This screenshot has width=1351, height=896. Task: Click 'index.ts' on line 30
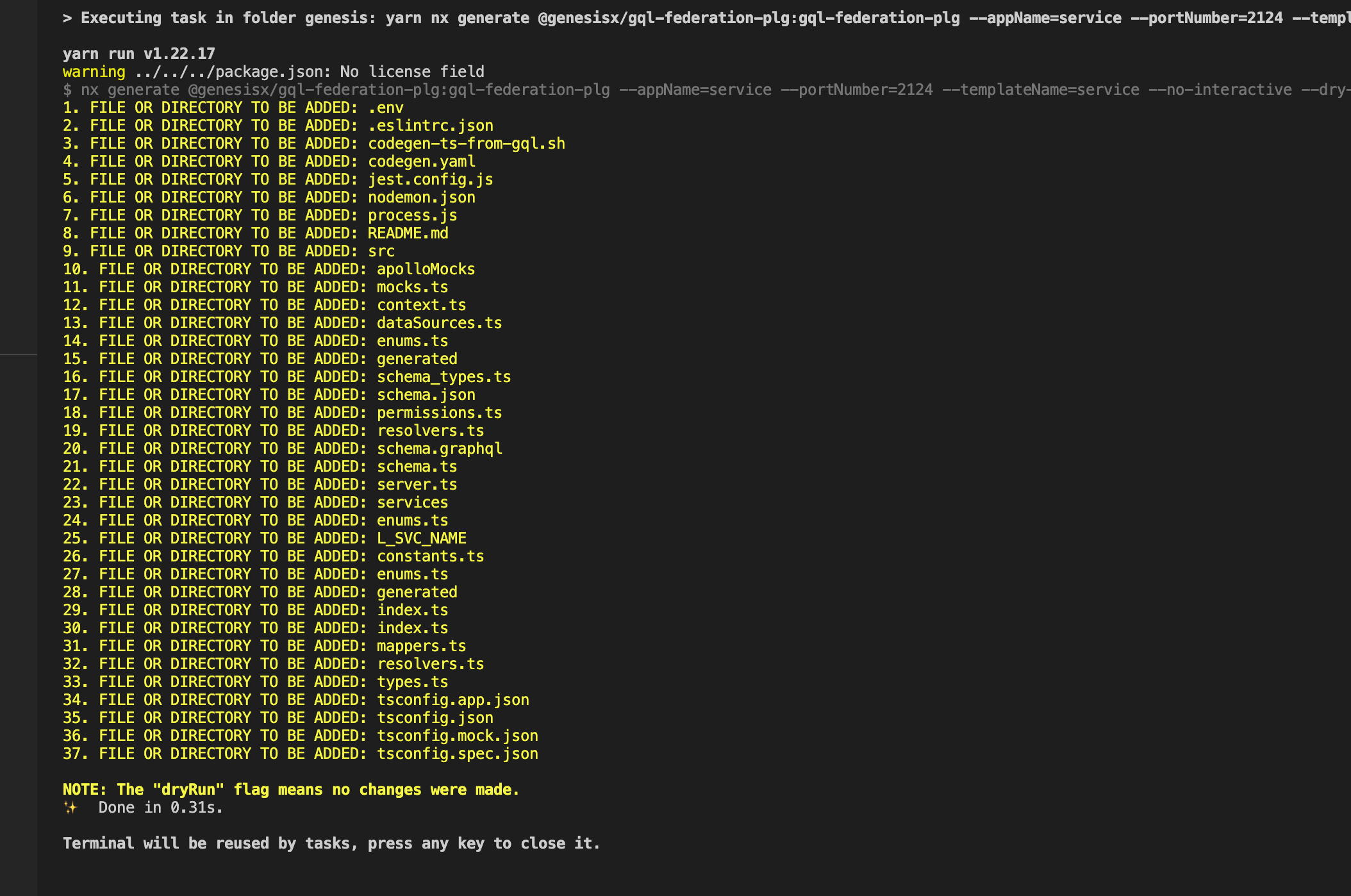coord(413,628)
